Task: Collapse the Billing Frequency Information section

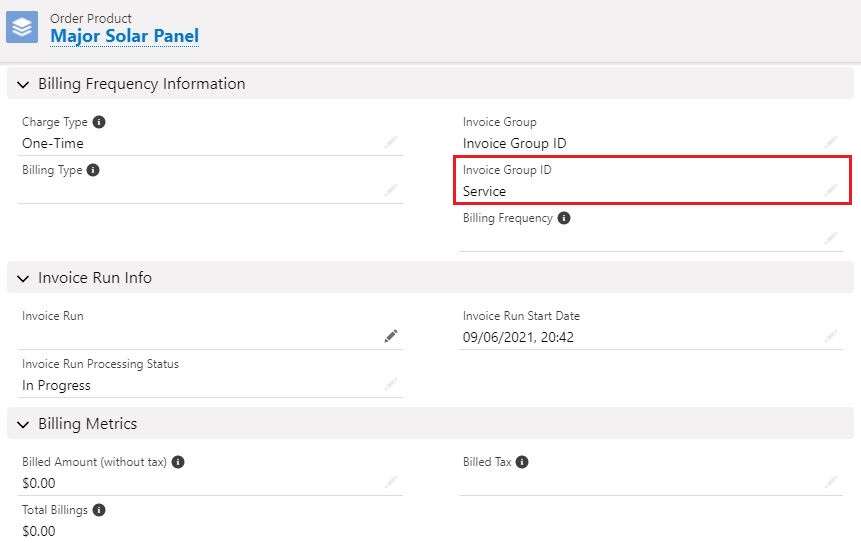Action: coord(23,84)
